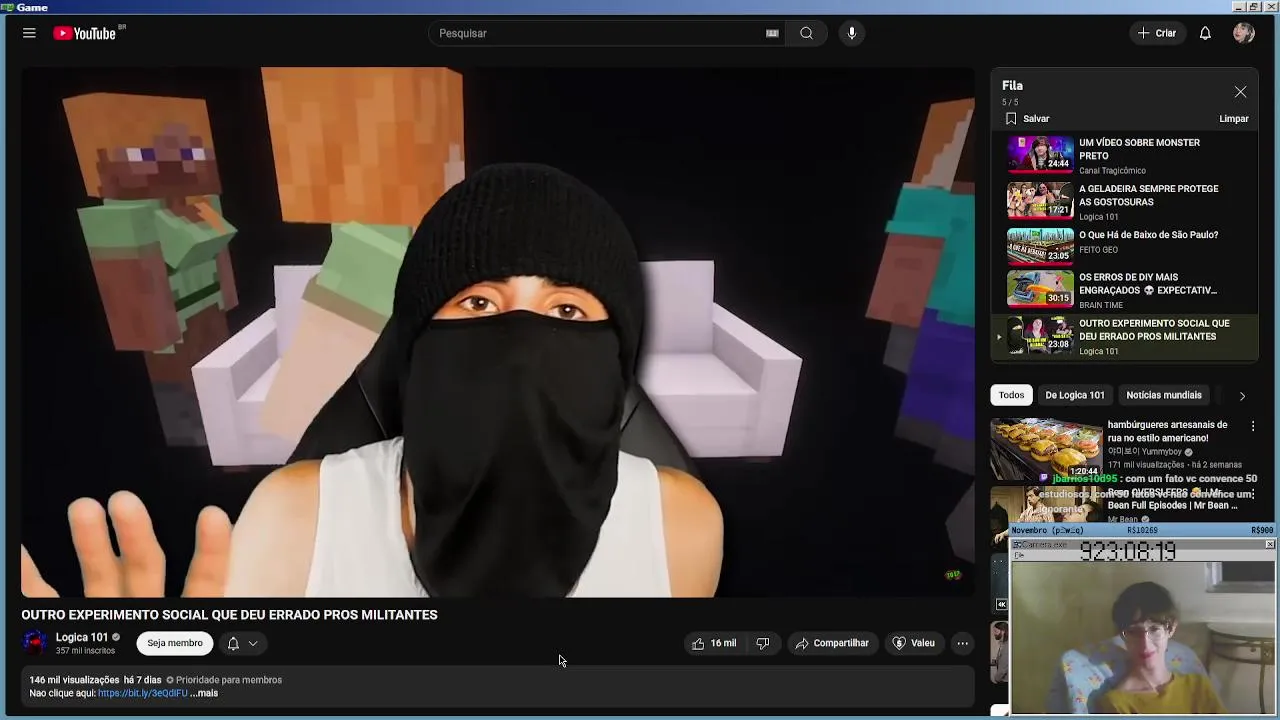Screen dimensions: 1280x720
Task: Dislike the video with thumbs down
Action: tap(763, 643)
